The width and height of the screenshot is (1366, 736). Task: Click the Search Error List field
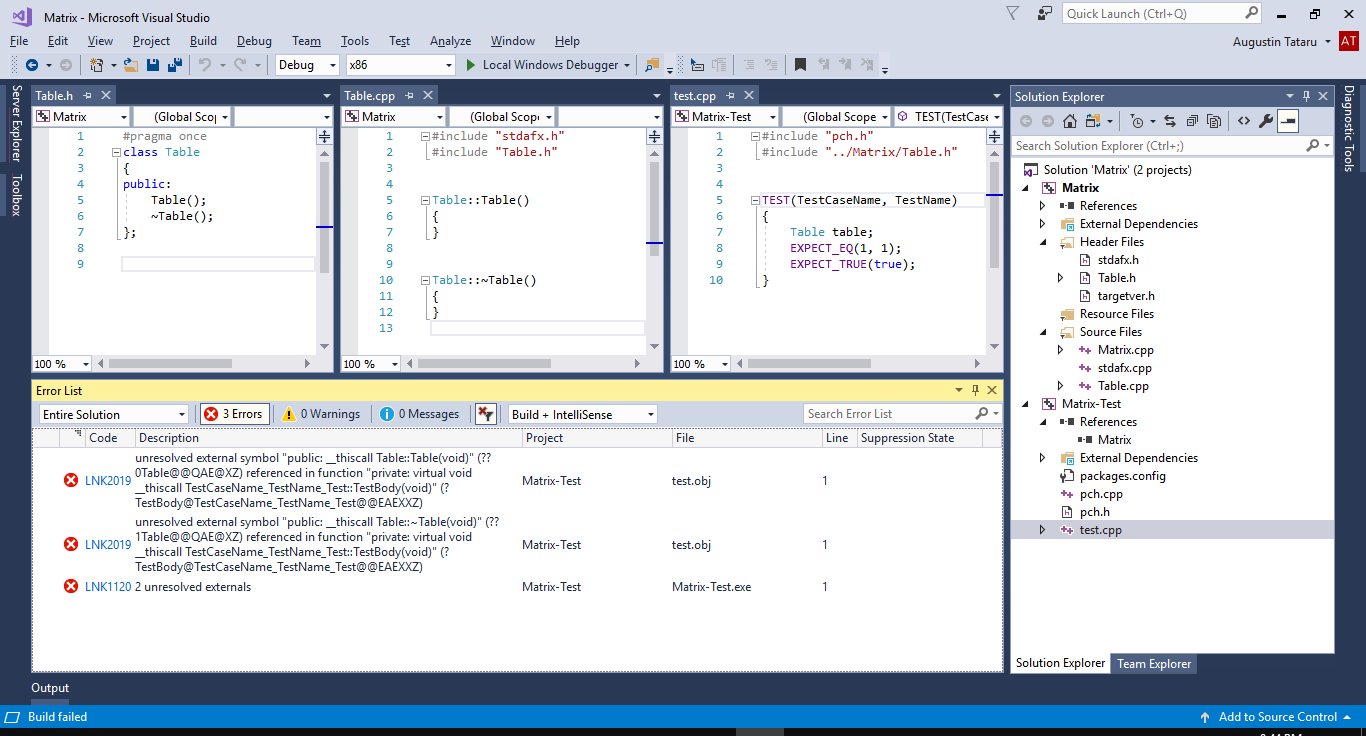point(888,414)
